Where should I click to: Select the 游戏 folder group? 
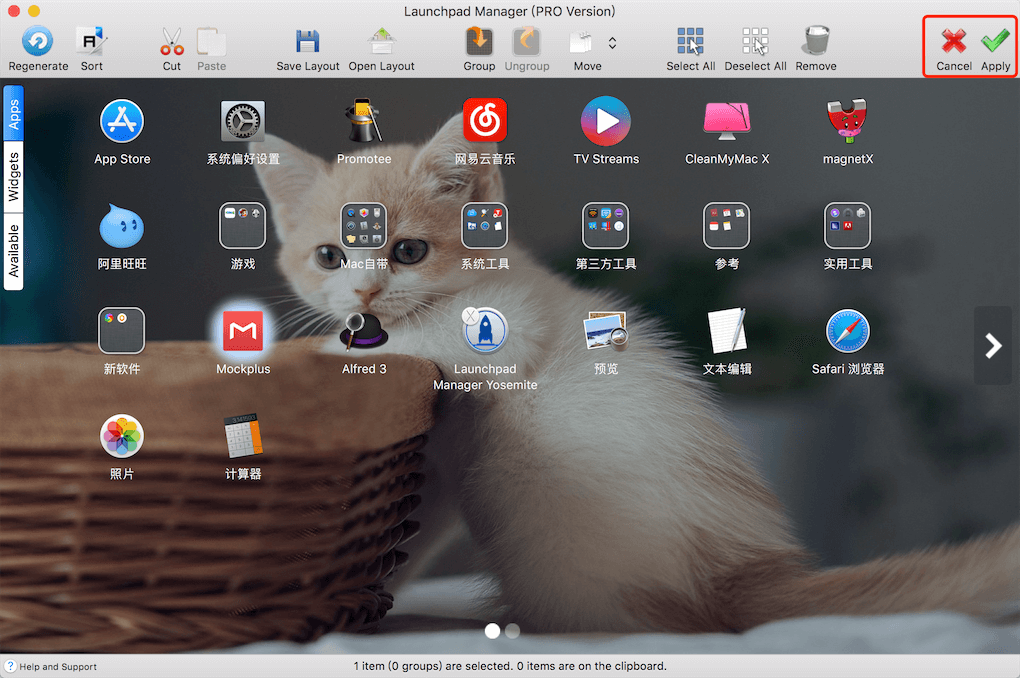(x=243, y=226)
